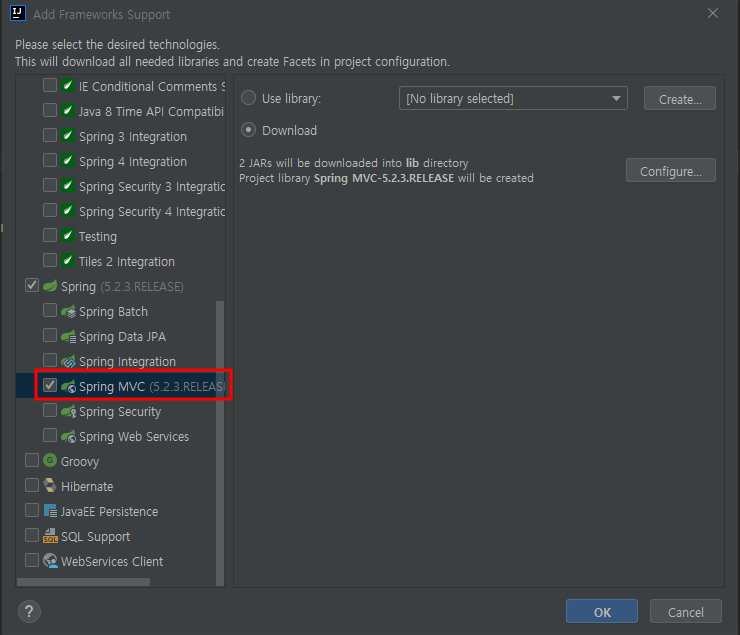This screenshot has height=635, width=740.
Task: Click the Thymeleaf icon beside Spring Security 4 Integration
Action: [x=68, y=210]
